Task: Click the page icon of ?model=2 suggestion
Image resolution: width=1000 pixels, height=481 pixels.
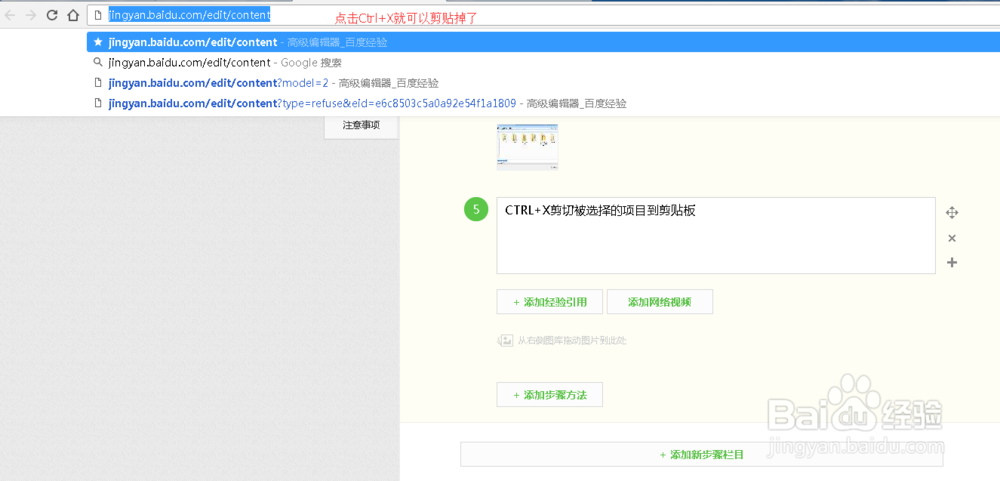Action: pyautogui.click(x=98, y=83)
